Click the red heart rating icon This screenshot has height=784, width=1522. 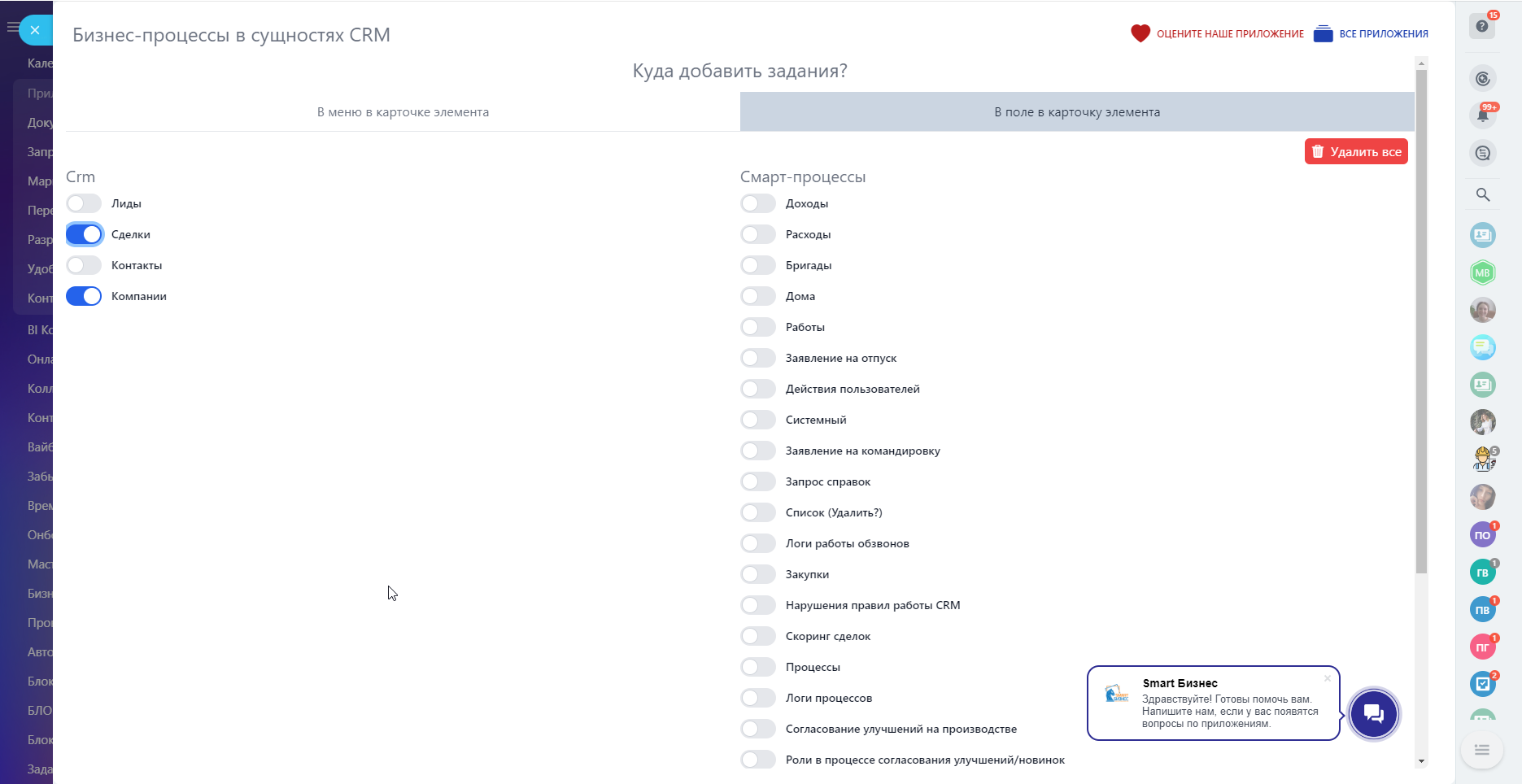pyautogui.click(x=1140, y=33)
